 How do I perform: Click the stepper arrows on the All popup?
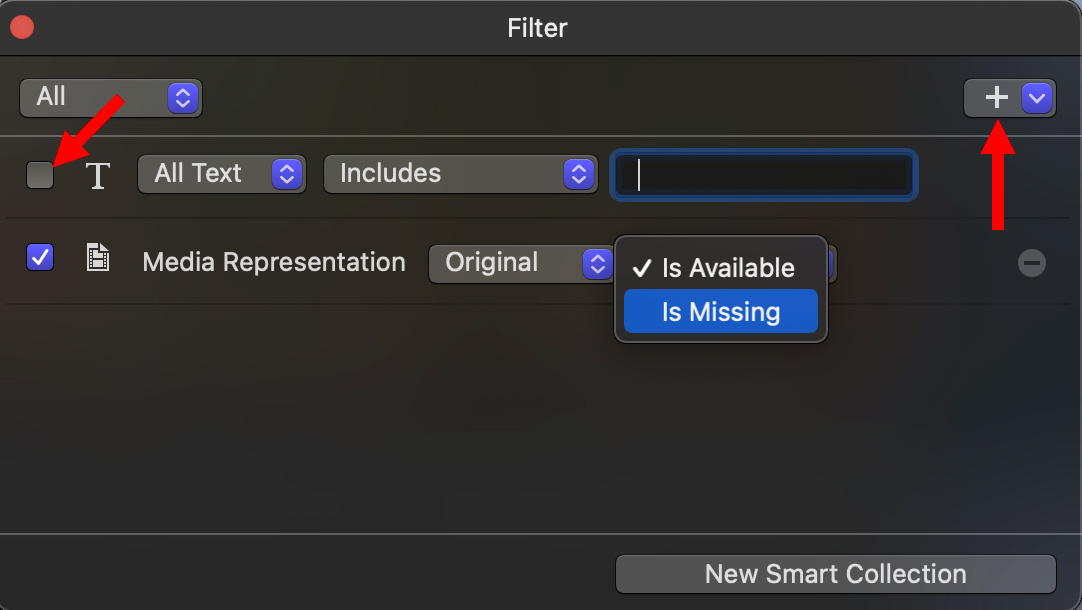click(183, 98)
